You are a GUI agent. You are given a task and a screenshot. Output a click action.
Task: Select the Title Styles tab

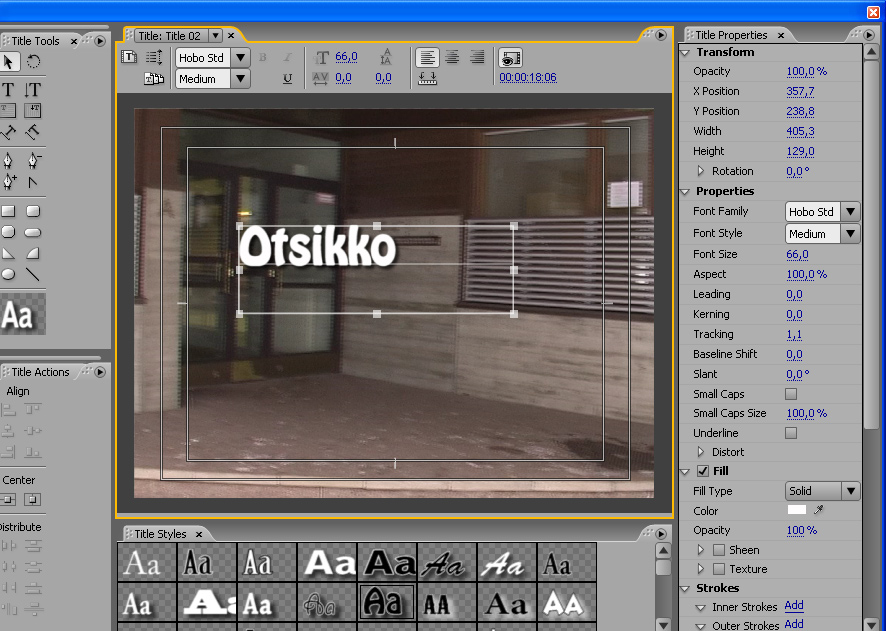point(160,534)
